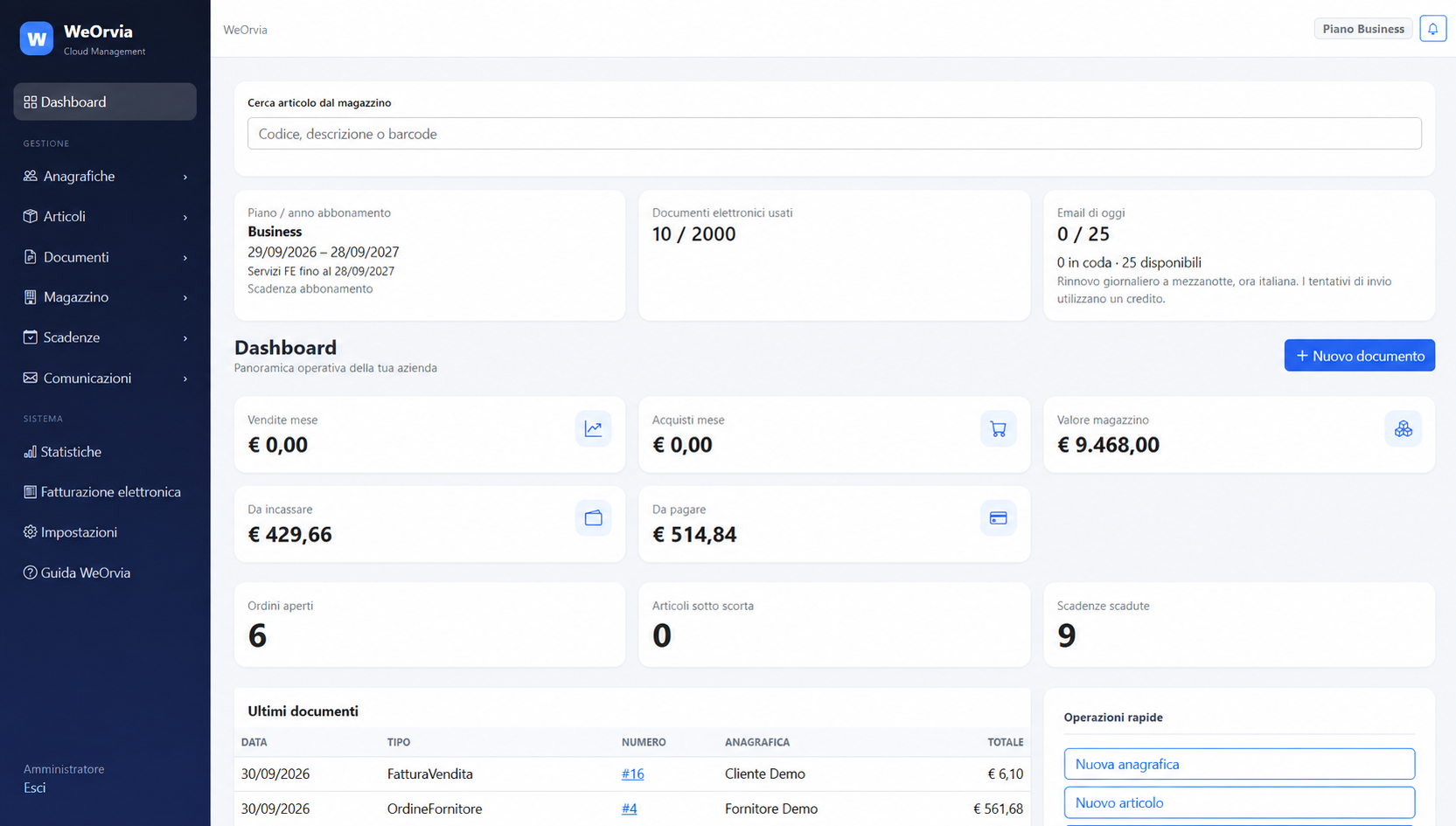Image resolution: width=1456 pixels, height=826 pixels.
Task: Open Statistiche from the sidebar
Action: (x=105, y=452)
